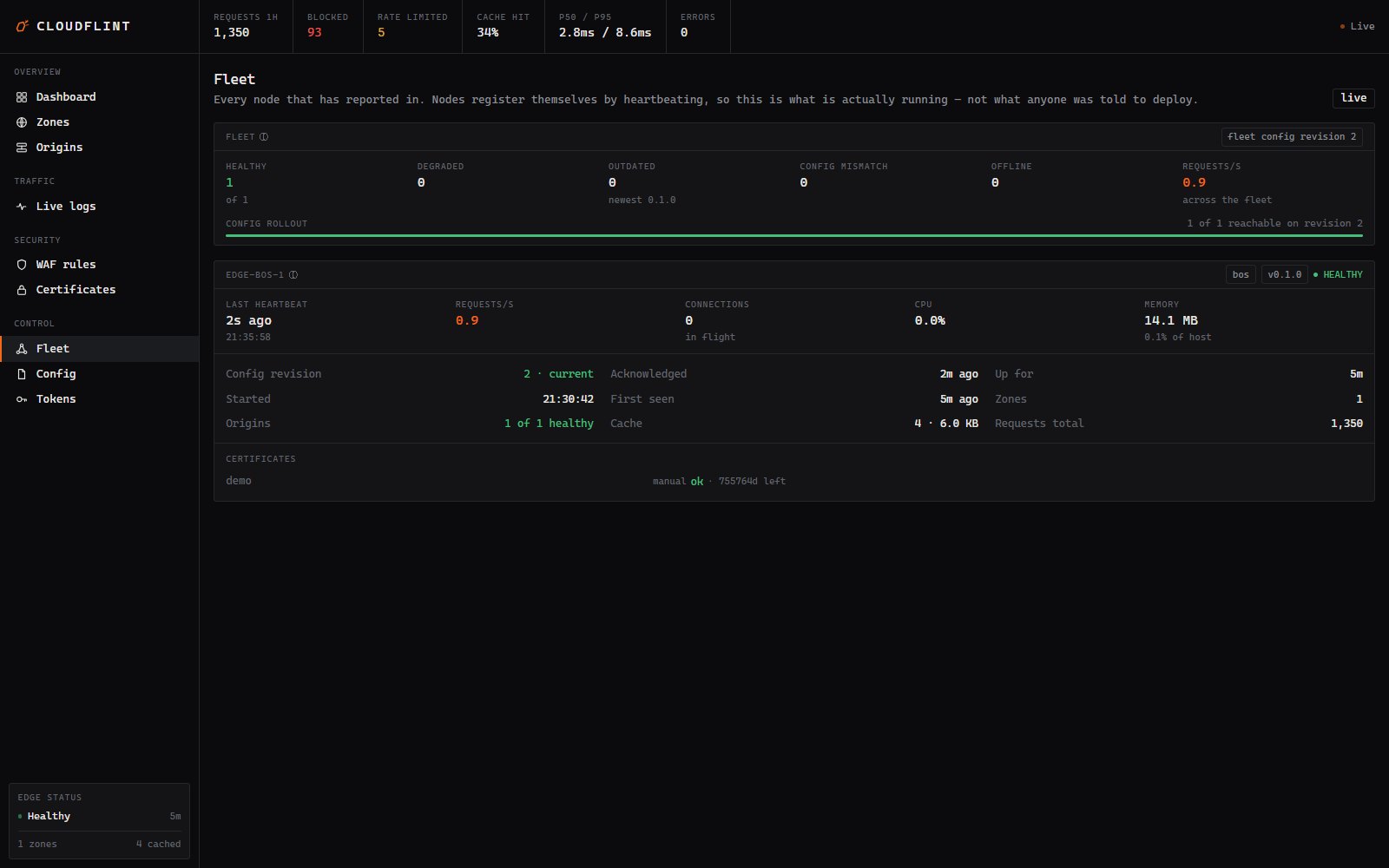Click the WAF rules shield icon
1389x868 pixels.
[x=22, y=265]
